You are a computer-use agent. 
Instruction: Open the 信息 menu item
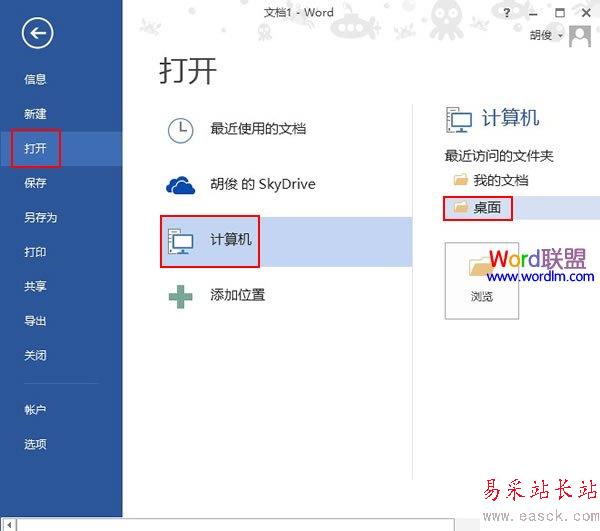pos(35,79)
